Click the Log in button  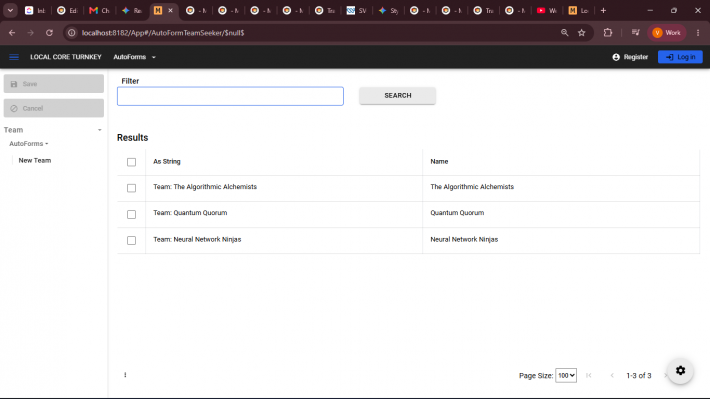click(680, 57)
